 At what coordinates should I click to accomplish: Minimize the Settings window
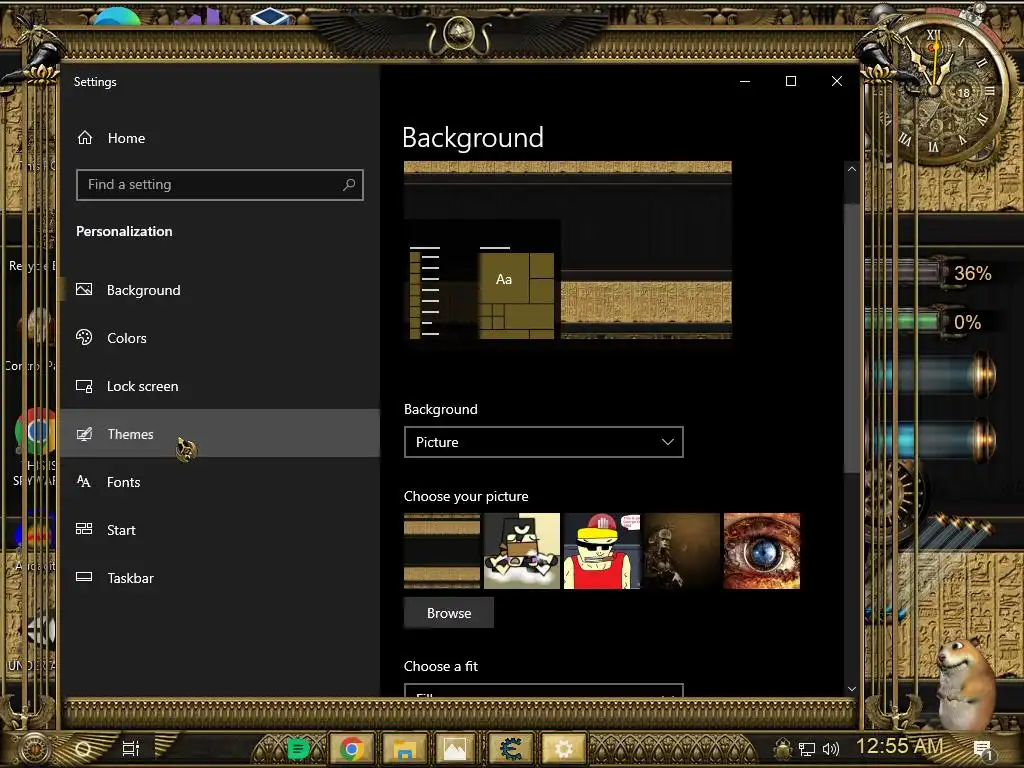click(x=745, y=81)
